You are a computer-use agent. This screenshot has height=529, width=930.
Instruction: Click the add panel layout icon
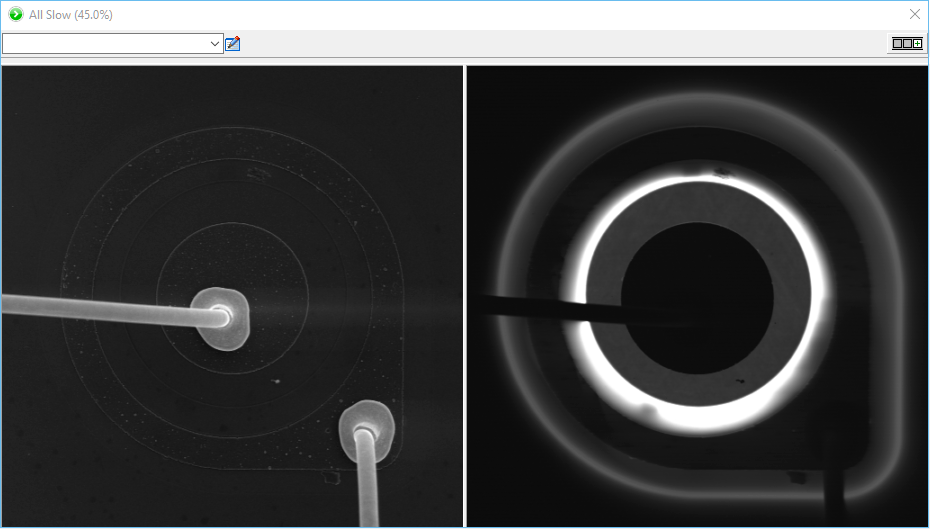pyautogui.click(x=907, y=43)
